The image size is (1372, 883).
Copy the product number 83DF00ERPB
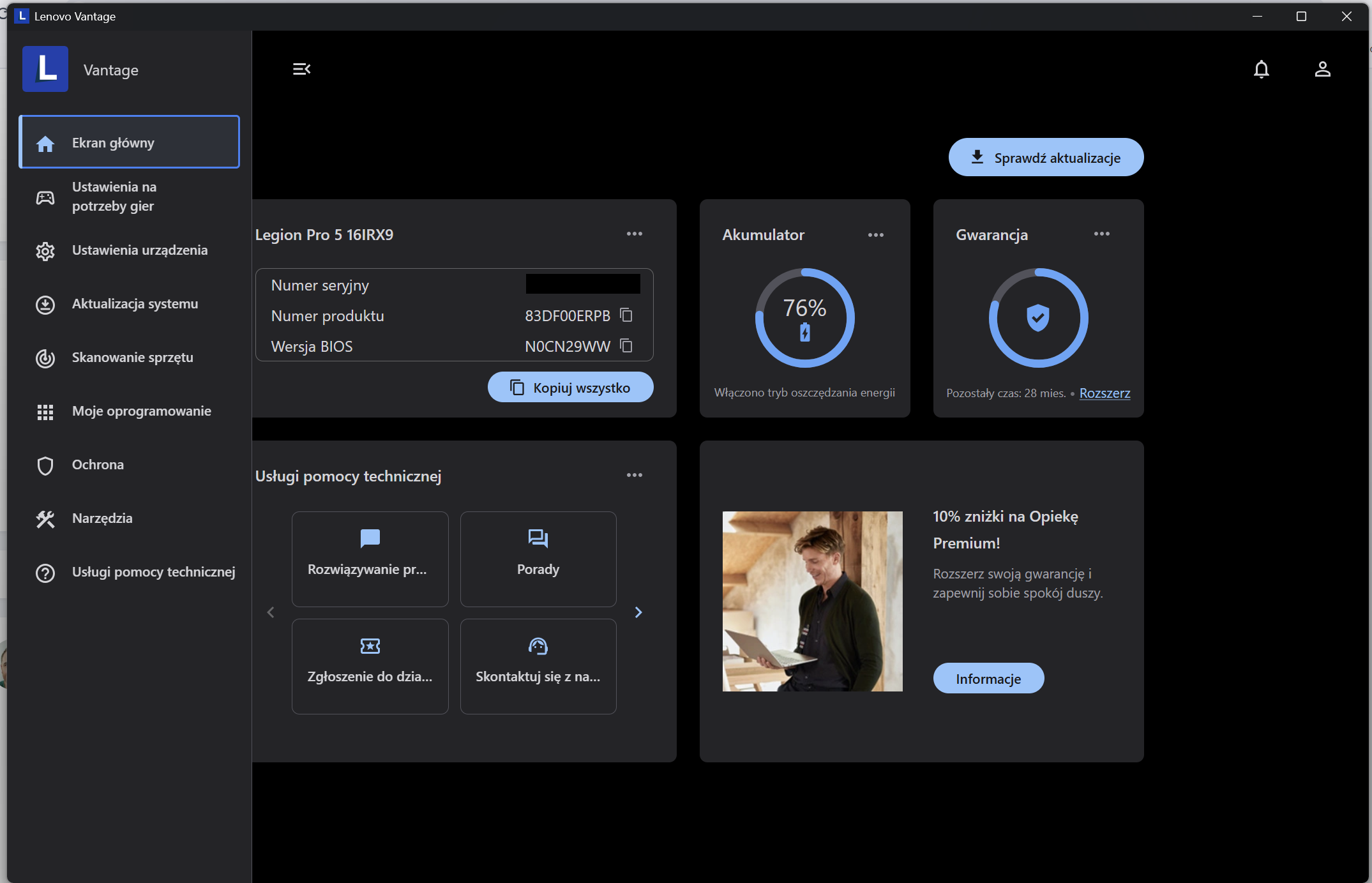626,315
